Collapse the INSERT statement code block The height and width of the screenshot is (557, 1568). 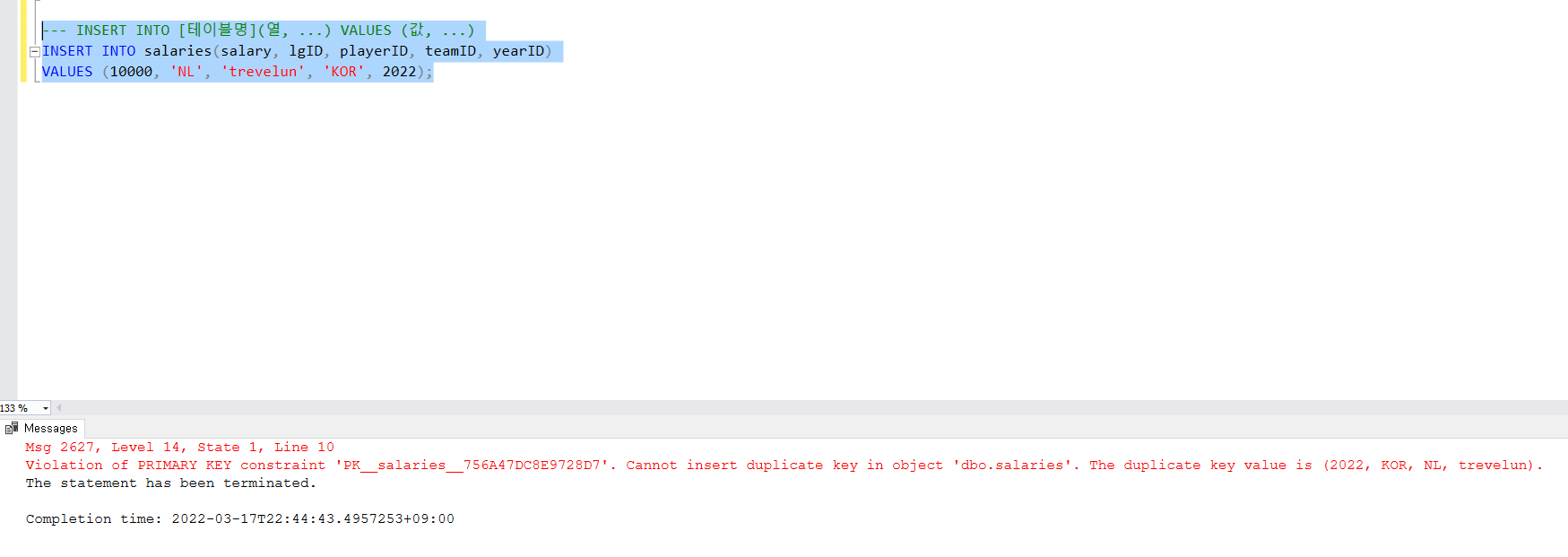pos(35,51)
